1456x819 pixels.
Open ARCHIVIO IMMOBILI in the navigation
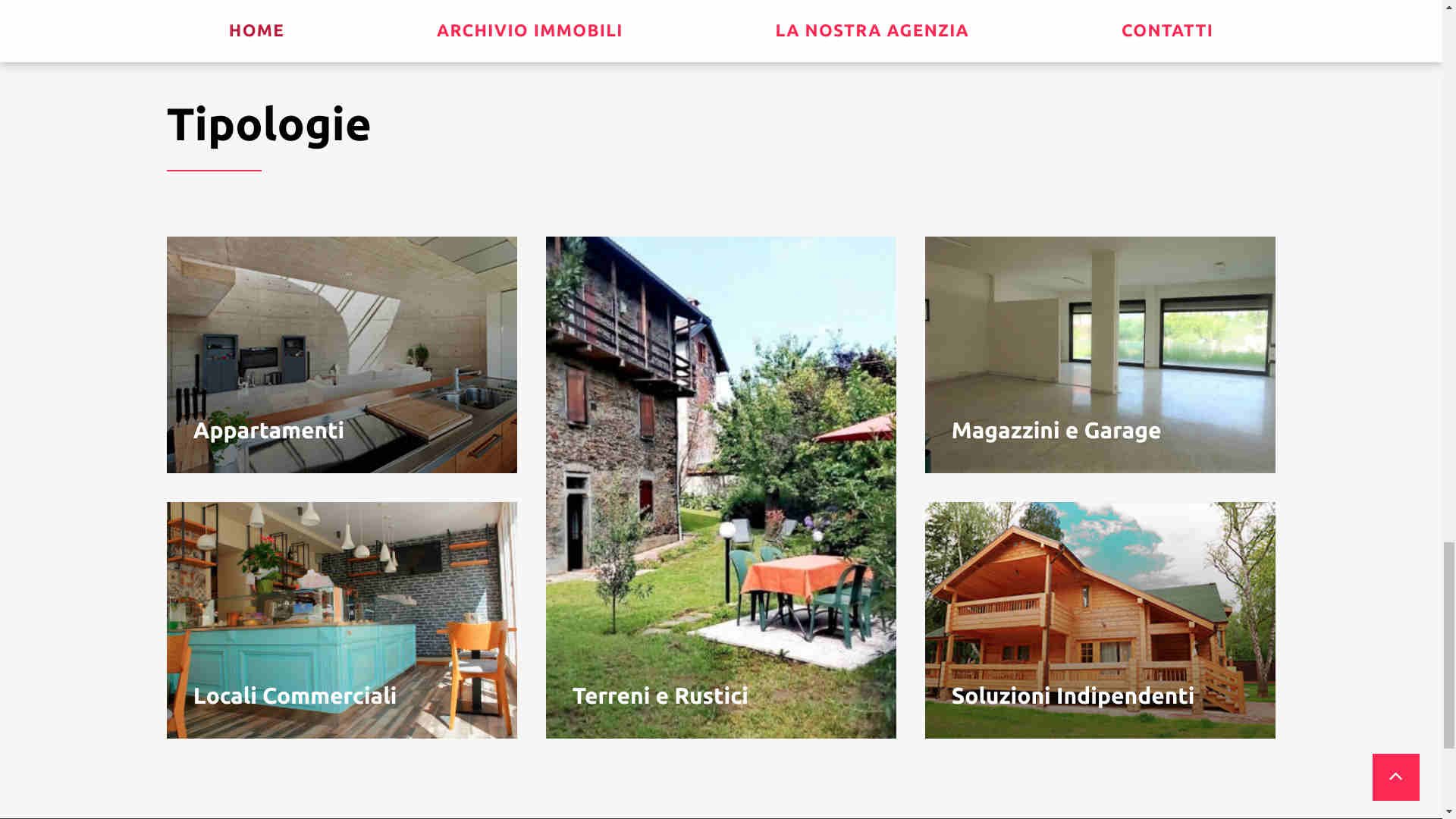pos(529,30)
